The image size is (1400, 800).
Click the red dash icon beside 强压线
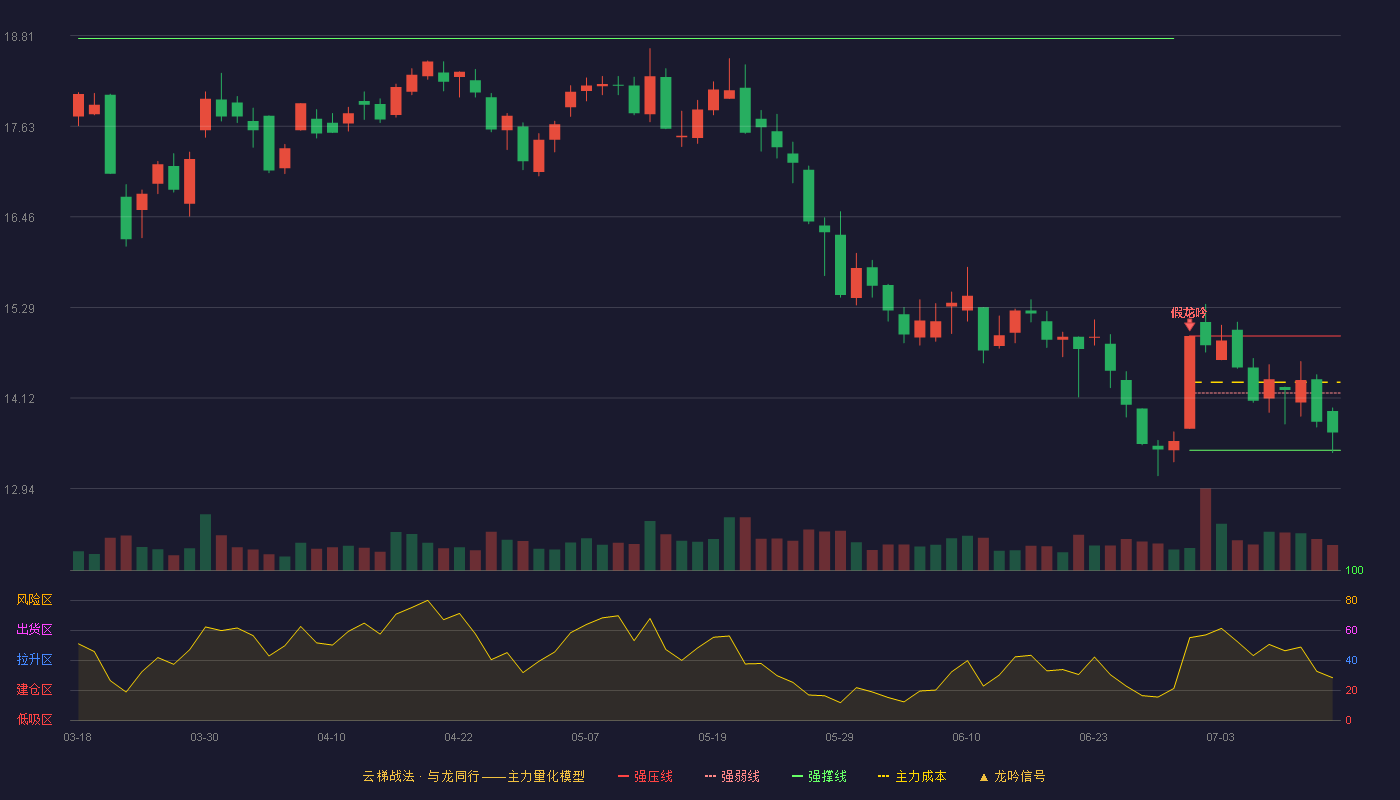[x=623, y=777]
